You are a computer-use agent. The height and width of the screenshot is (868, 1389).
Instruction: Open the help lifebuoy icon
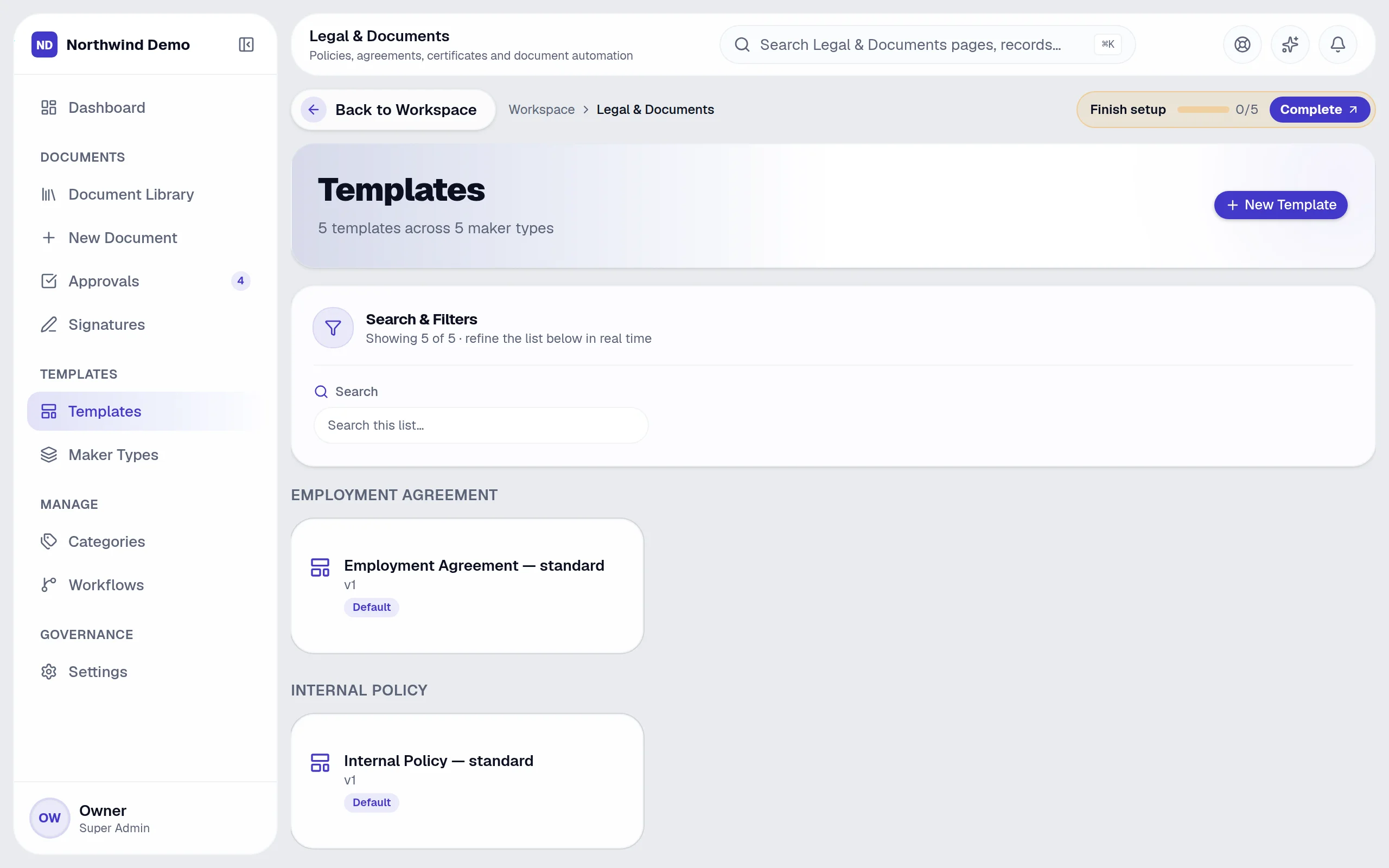coord(1242,44)
